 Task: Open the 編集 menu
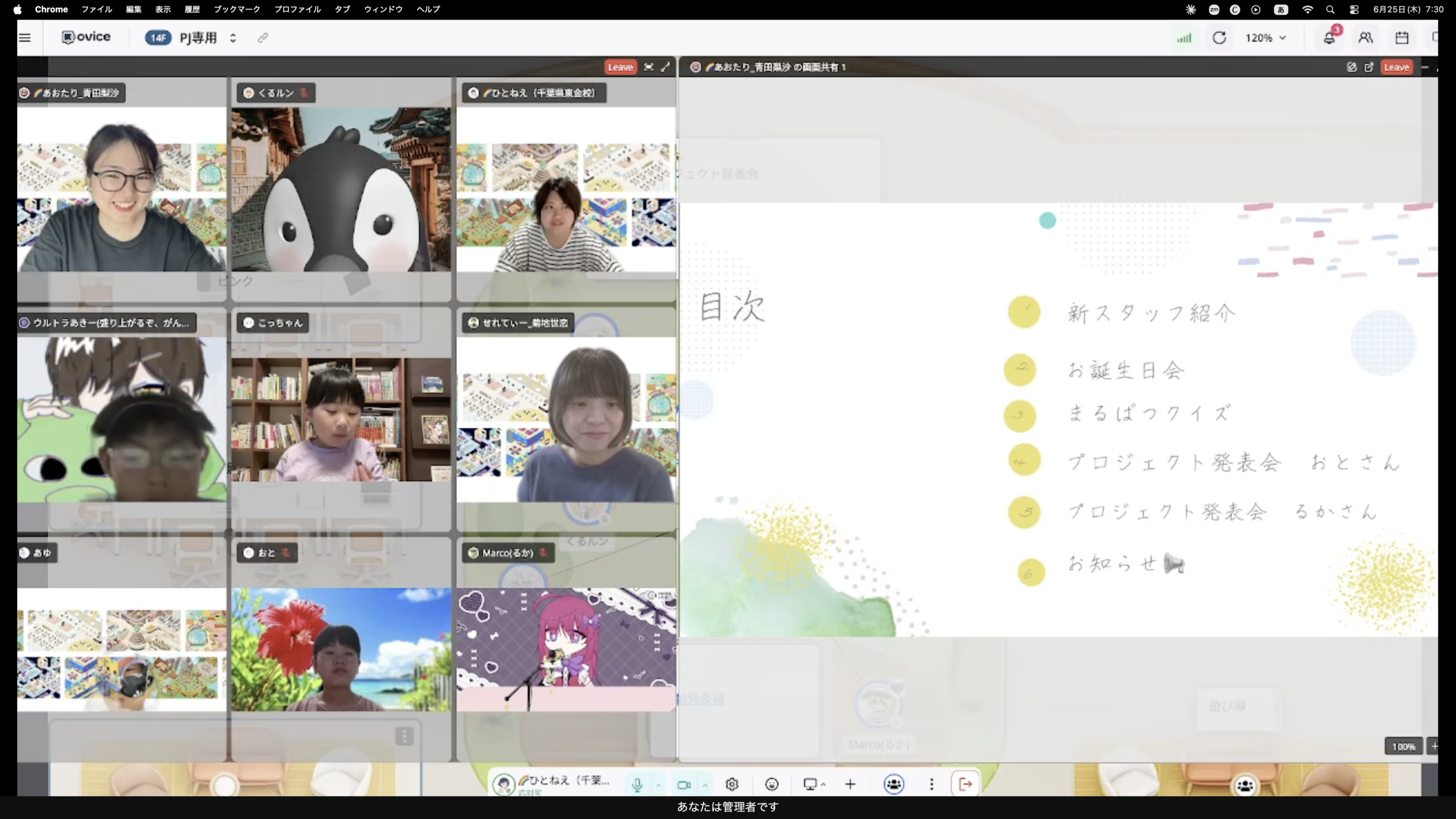click(x=134, y=9)
